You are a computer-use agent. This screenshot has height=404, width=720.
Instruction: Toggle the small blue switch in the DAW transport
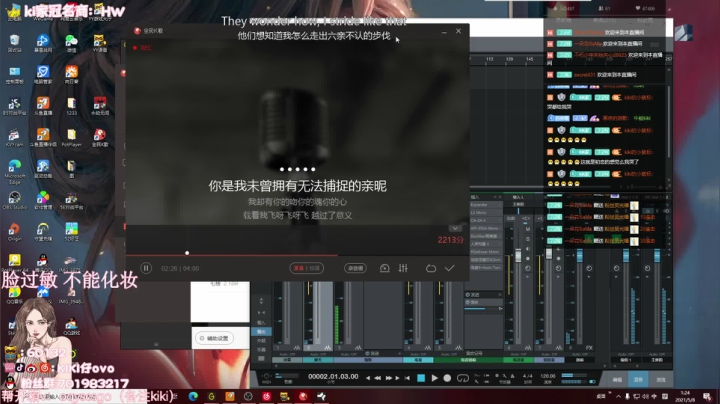pyautogui.click(x=592, y=382)
